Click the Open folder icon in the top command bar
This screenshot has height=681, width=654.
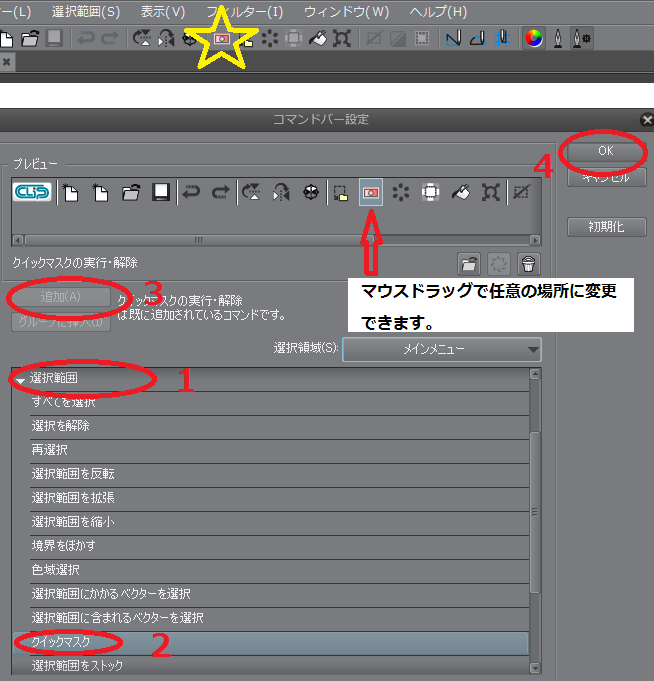[30, 39]
